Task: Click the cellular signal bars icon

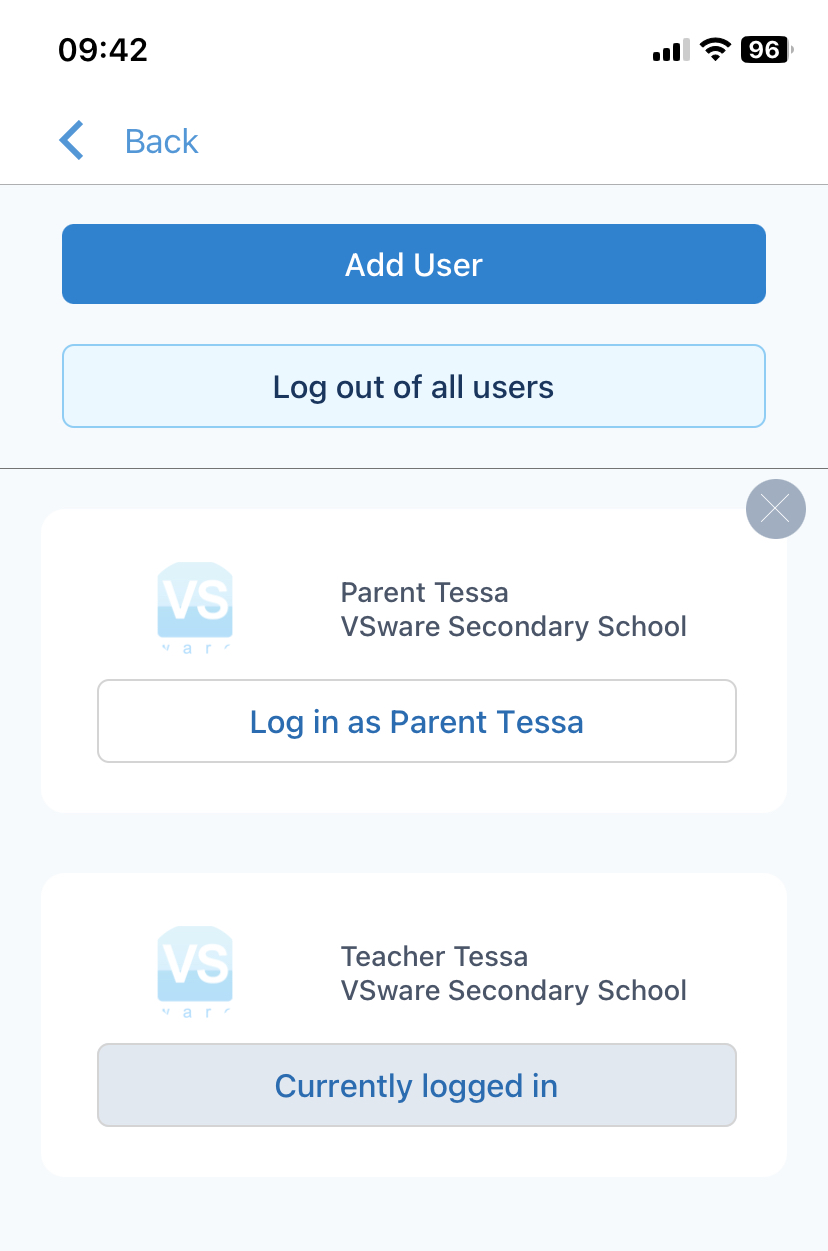Action: (x=668, y=49)
